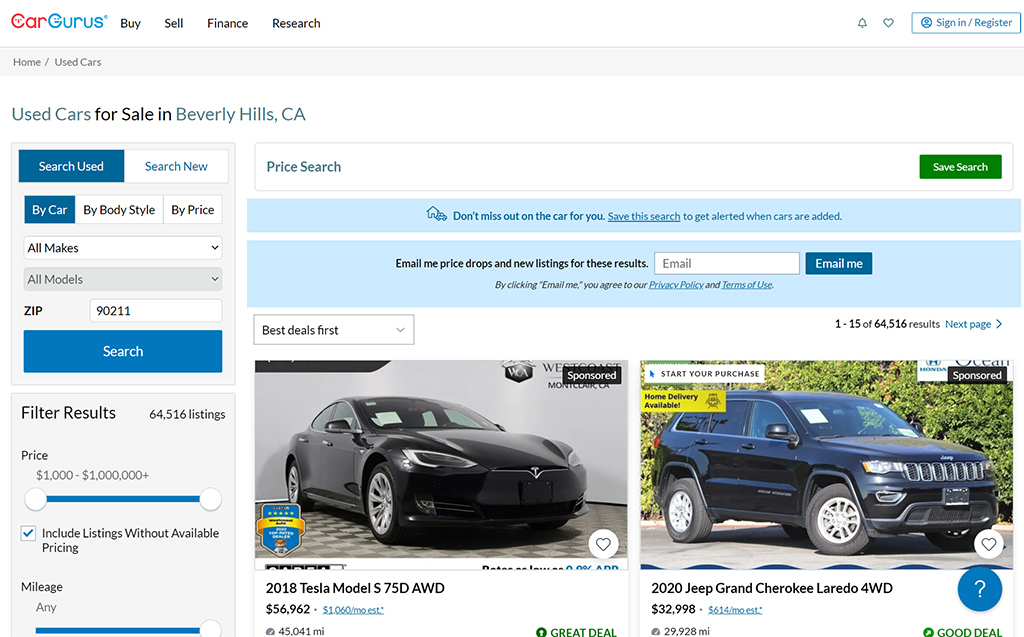Open Jeep $614/mo est. payment link
Image resolution: width=1024 pixels, height=637 pixels.
[735, 610]
